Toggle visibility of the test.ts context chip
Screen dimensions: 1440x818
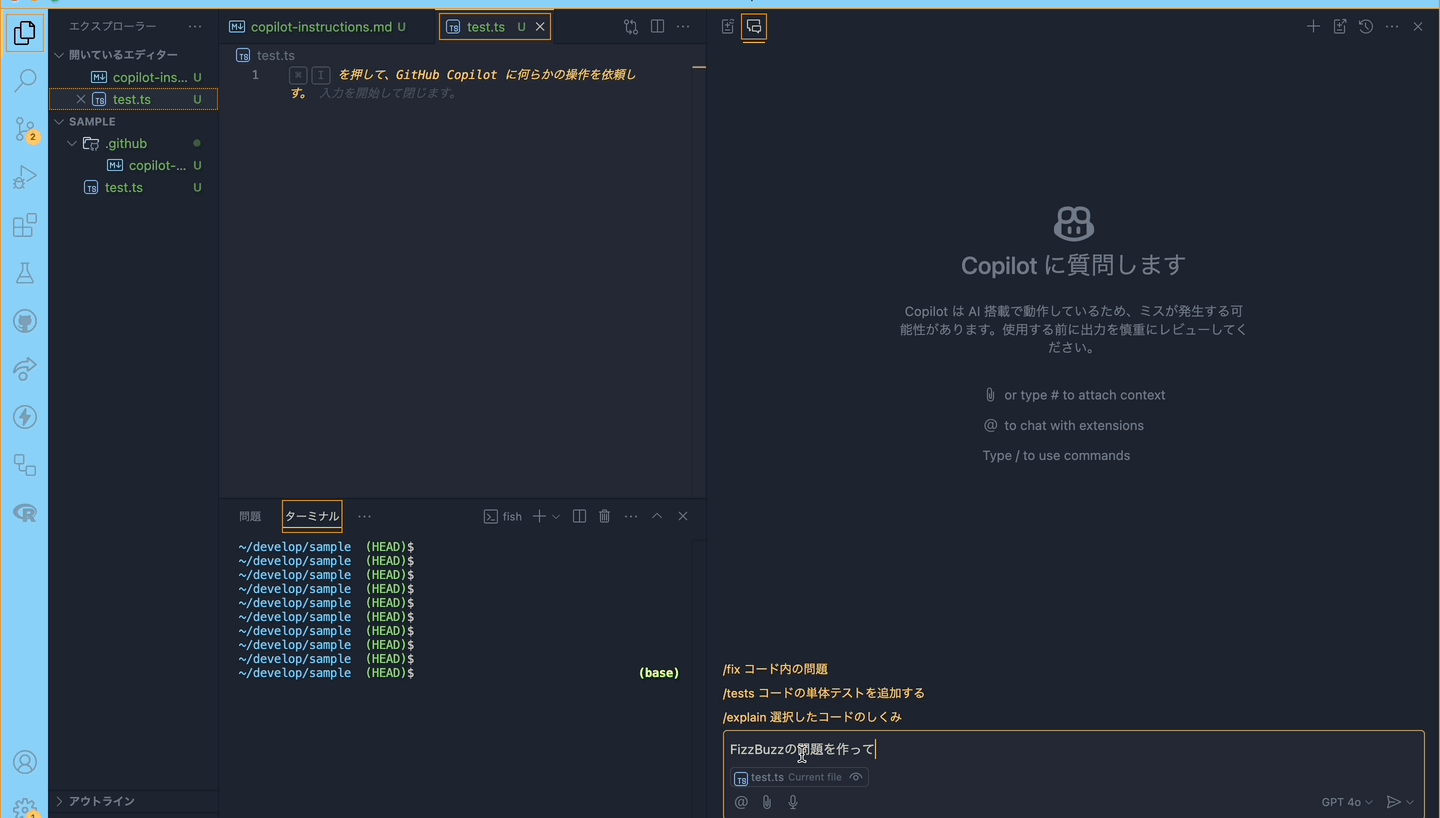coord(855,777)
